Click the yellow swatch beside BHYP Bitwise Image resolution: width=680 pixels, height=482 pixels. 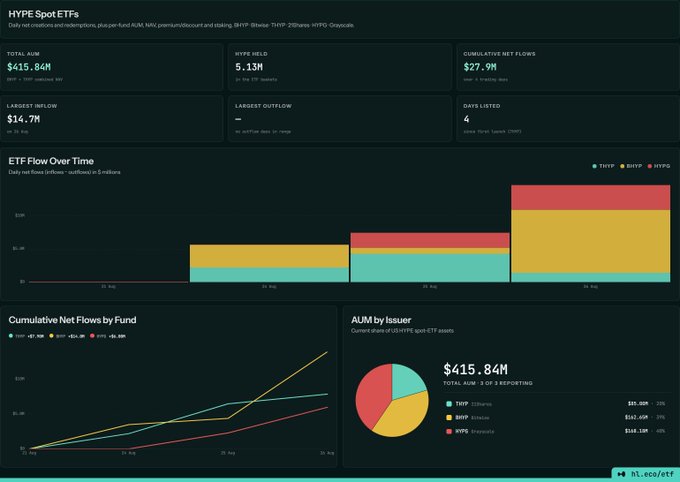[x=449, y=417]
